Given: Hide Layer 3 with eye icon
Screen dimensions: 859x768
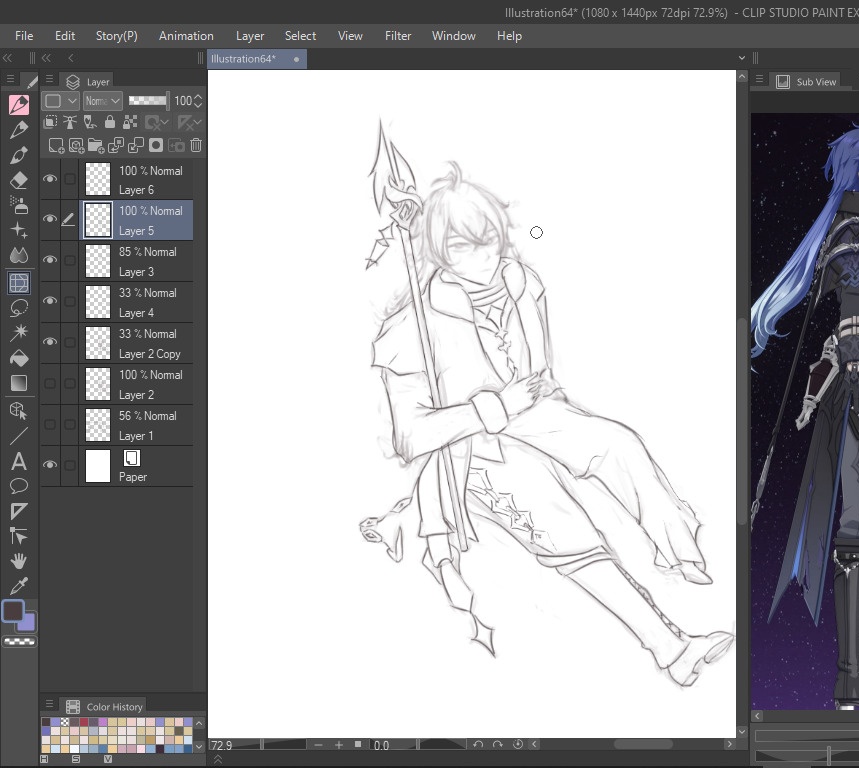Looking at the screenshot, I should click(x=50, y=260).
